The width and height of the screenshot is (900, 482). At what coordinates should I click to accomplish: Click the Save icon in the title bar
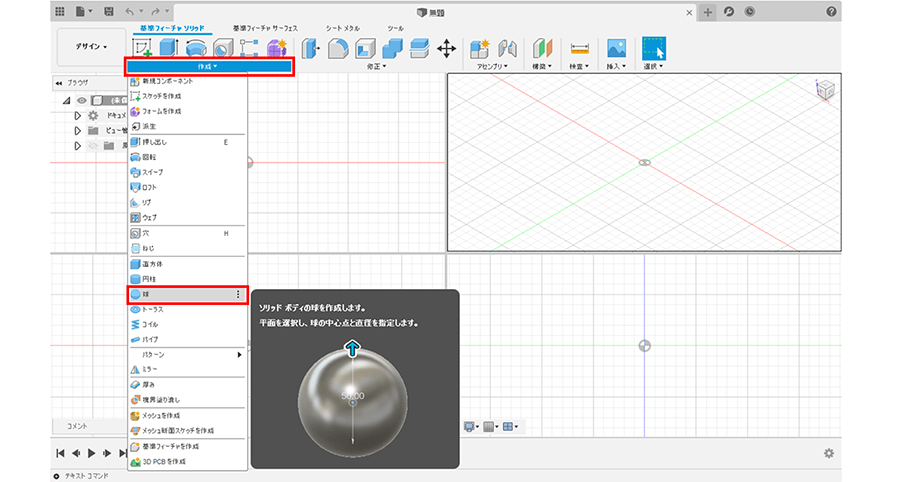coord(109,11)
